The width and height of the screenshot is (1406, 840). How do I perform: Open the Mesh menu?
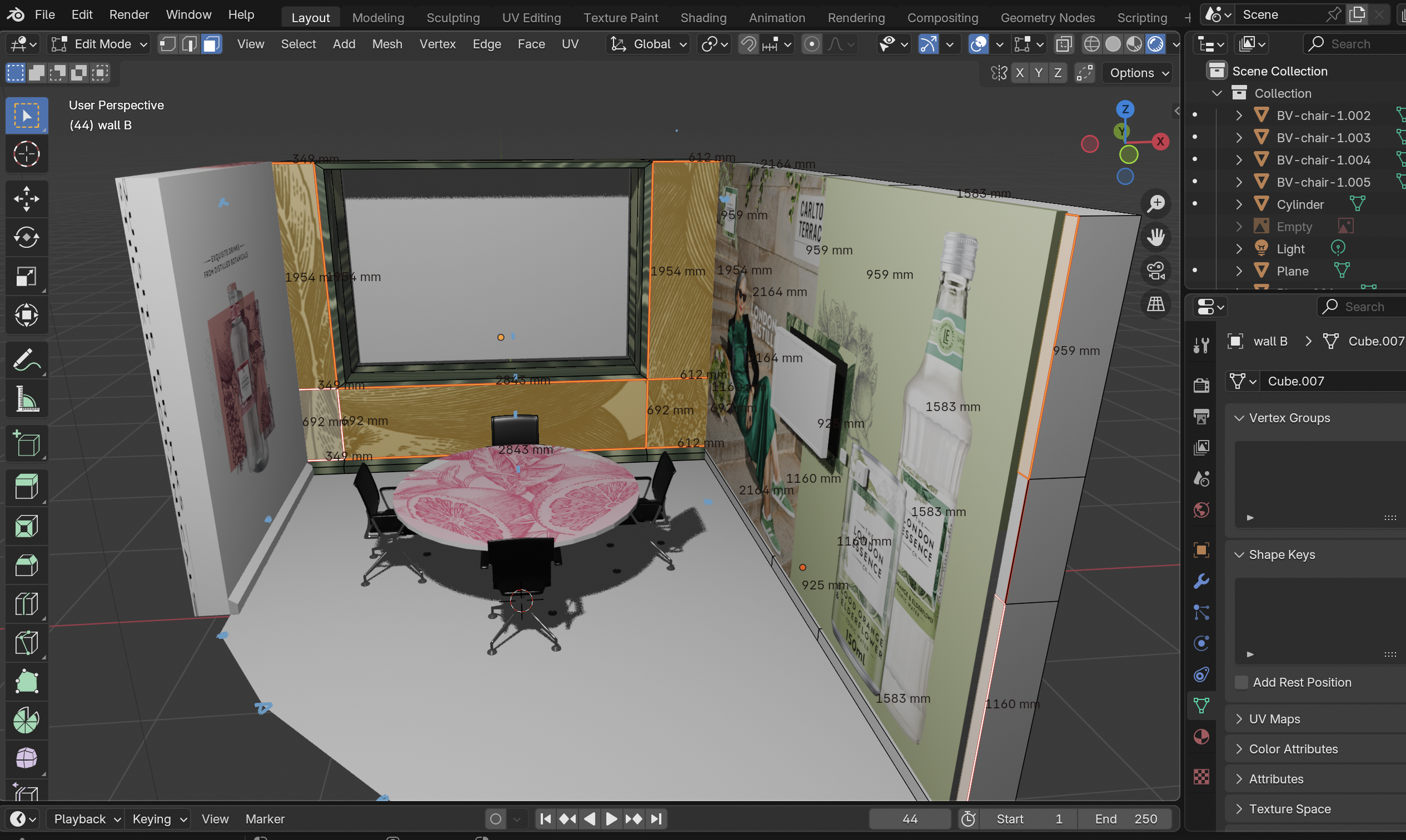(x=386, y=44)
